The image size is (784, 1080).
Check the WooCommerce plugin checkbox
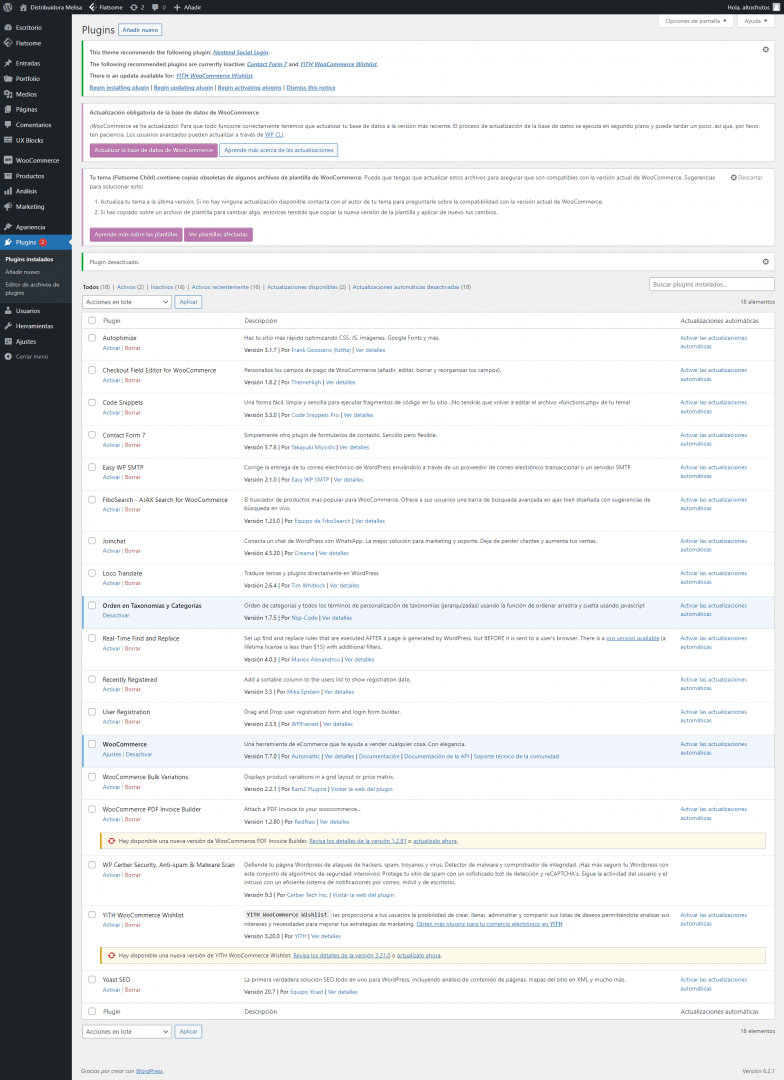pos(92,744)
